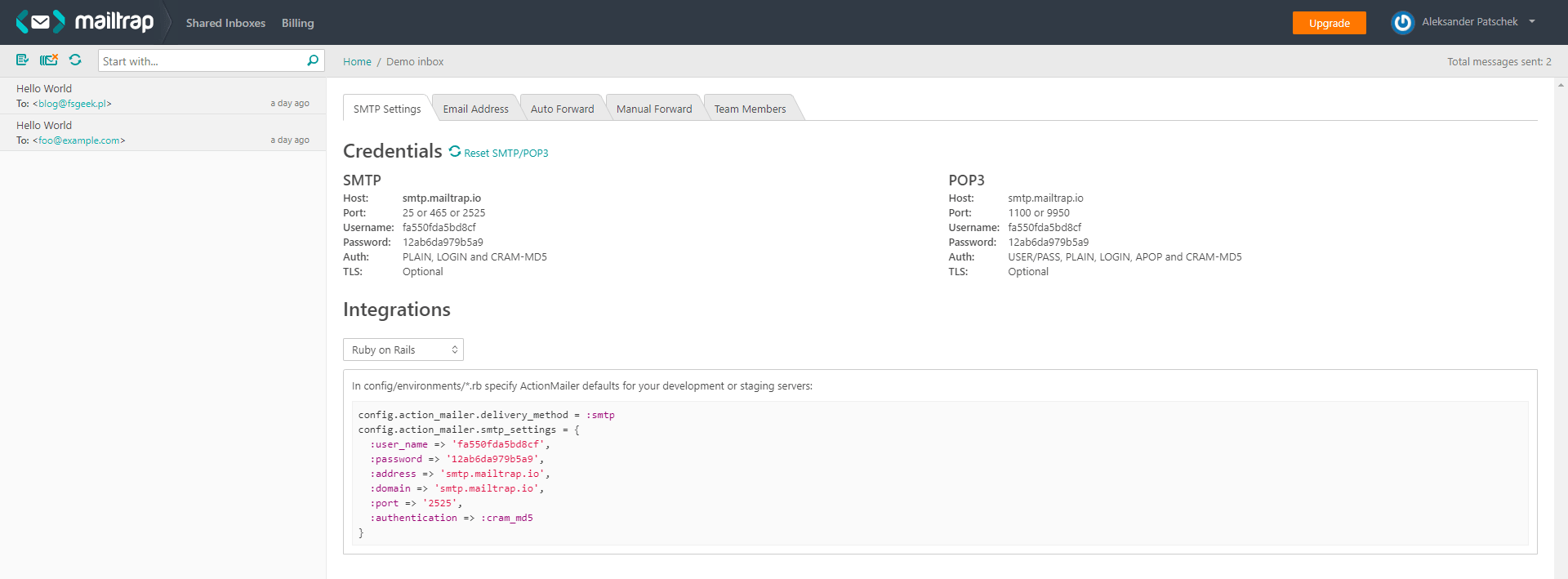Click the Home breadcrumb link

tap(357, 62)
